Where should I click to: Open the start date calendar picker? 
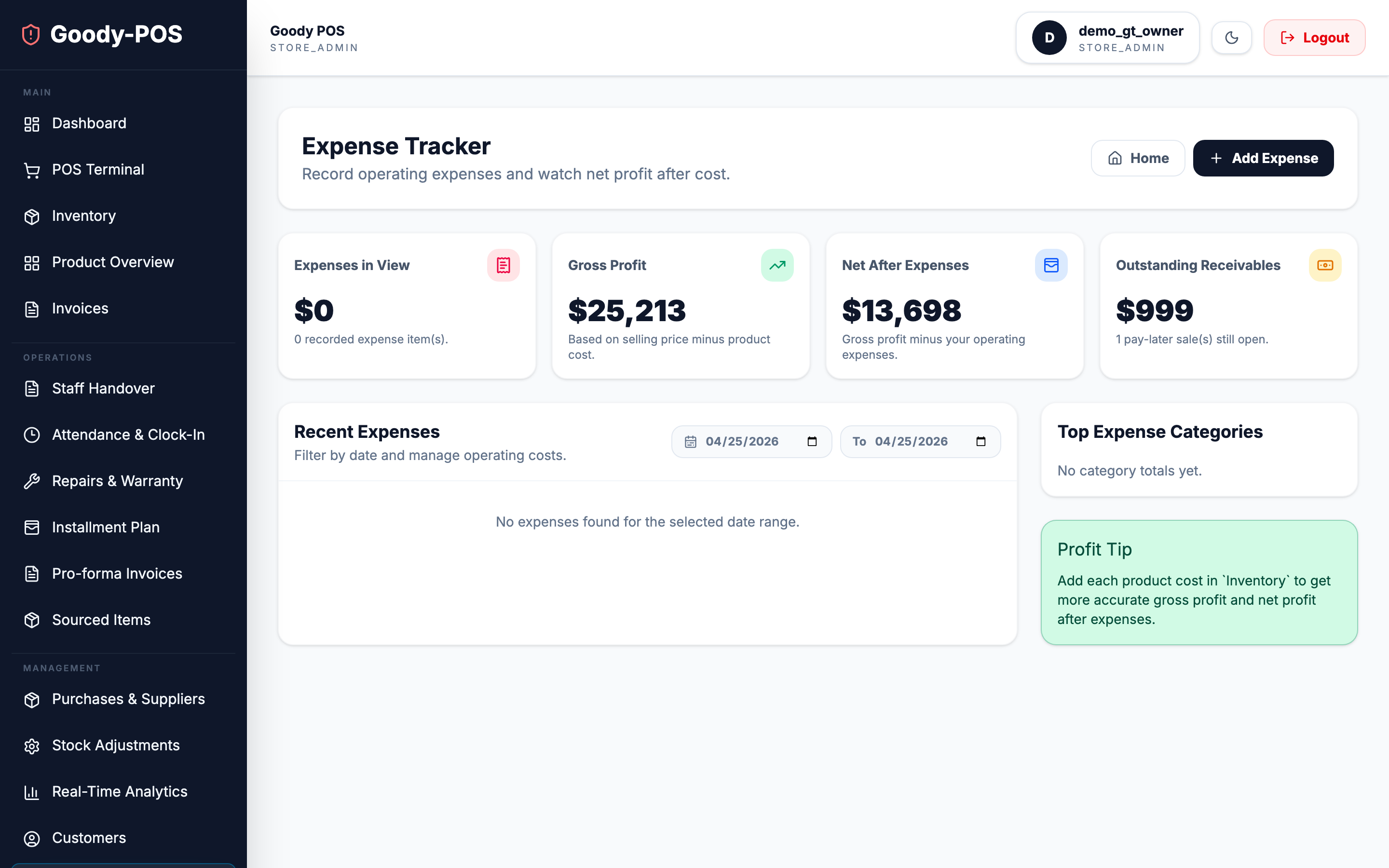811,441
